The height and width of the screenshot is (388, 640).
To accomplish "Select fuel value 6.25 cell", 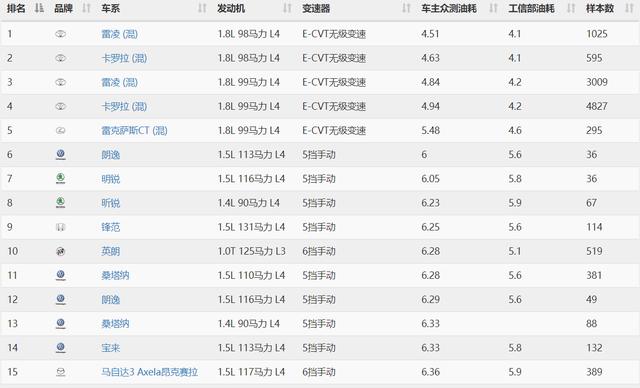I will coord(430,227).
